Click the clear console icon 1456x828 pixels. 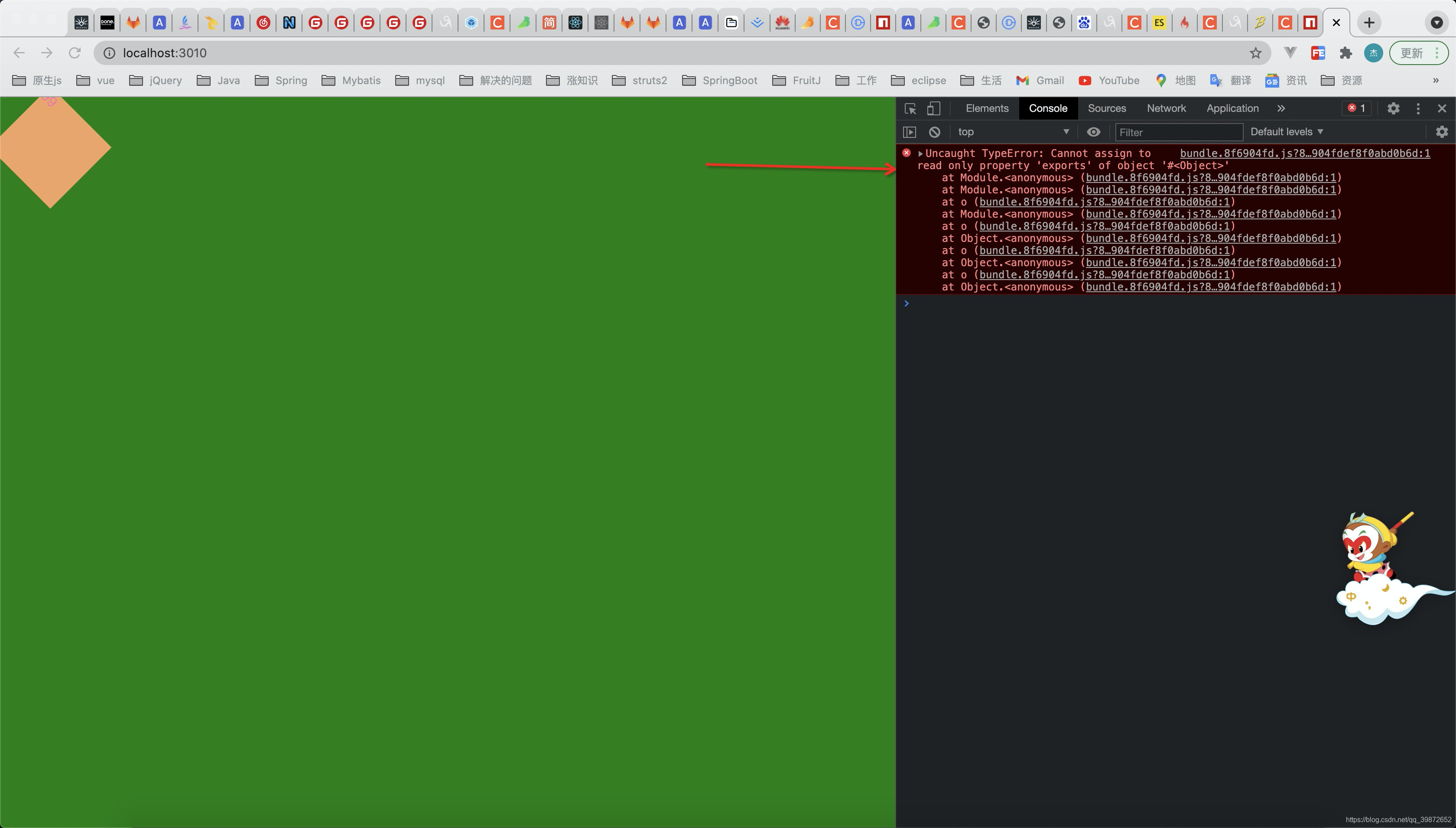click(934, 131)
